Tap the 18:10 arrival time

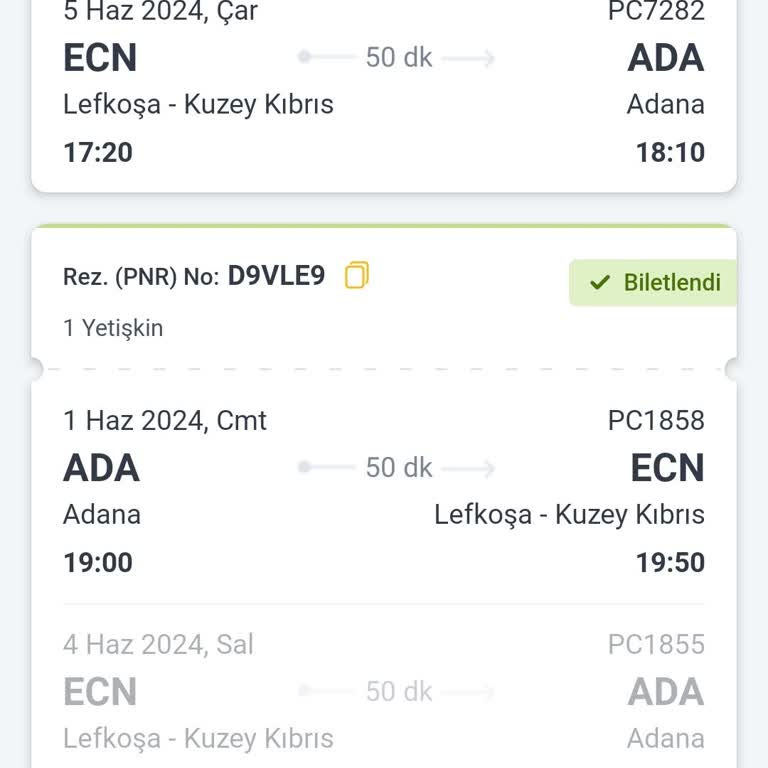click(670, 152)
